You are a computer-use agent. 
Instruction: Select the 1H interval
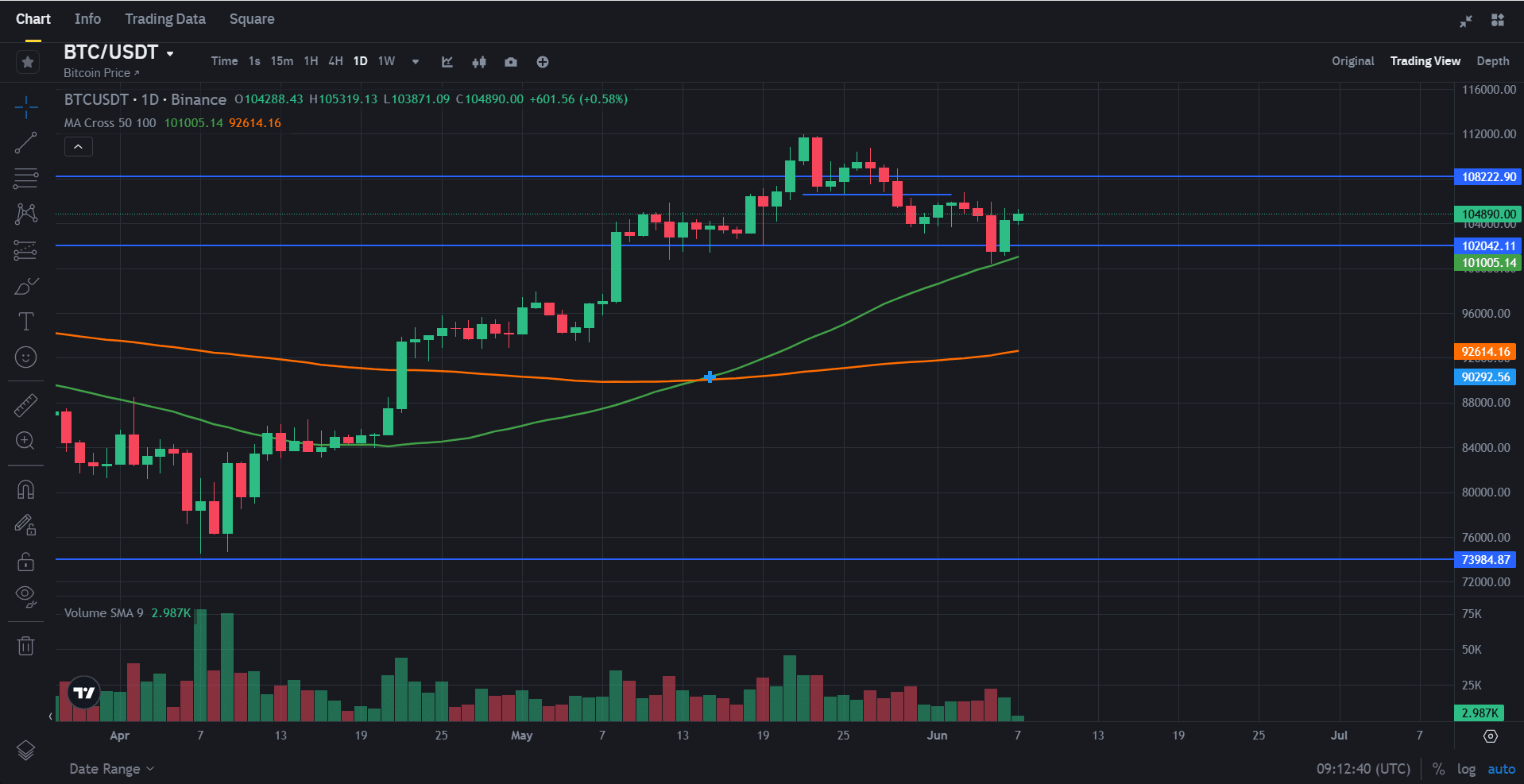pos(311,61)
